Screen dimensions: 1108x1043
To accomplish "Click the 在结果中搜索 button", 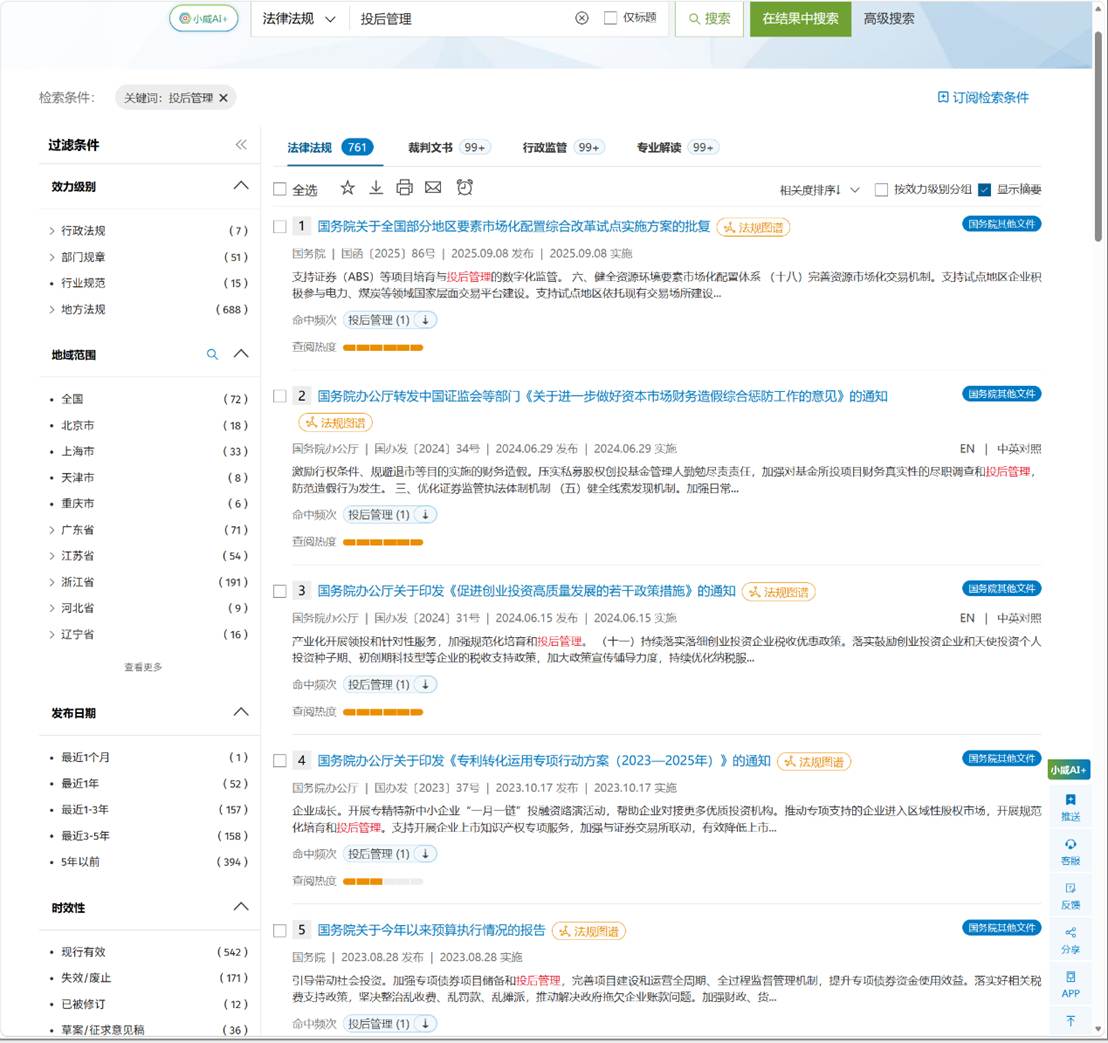I will click(x=800, y=19).
